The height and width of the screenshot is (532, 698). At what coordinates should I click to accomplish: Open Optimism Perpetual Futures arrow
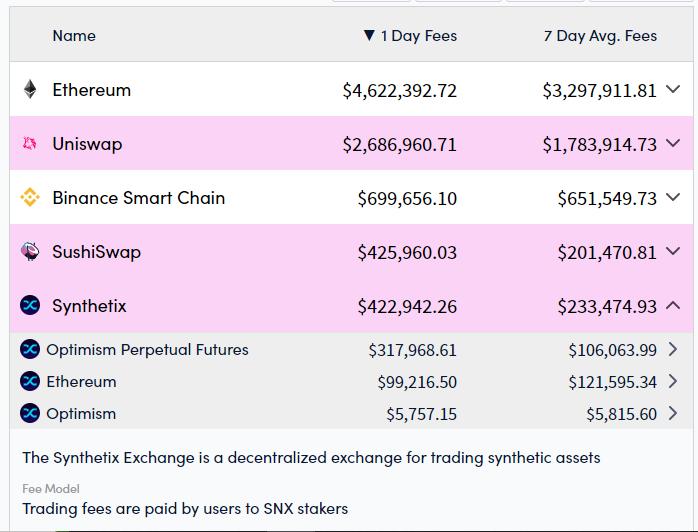673,350
